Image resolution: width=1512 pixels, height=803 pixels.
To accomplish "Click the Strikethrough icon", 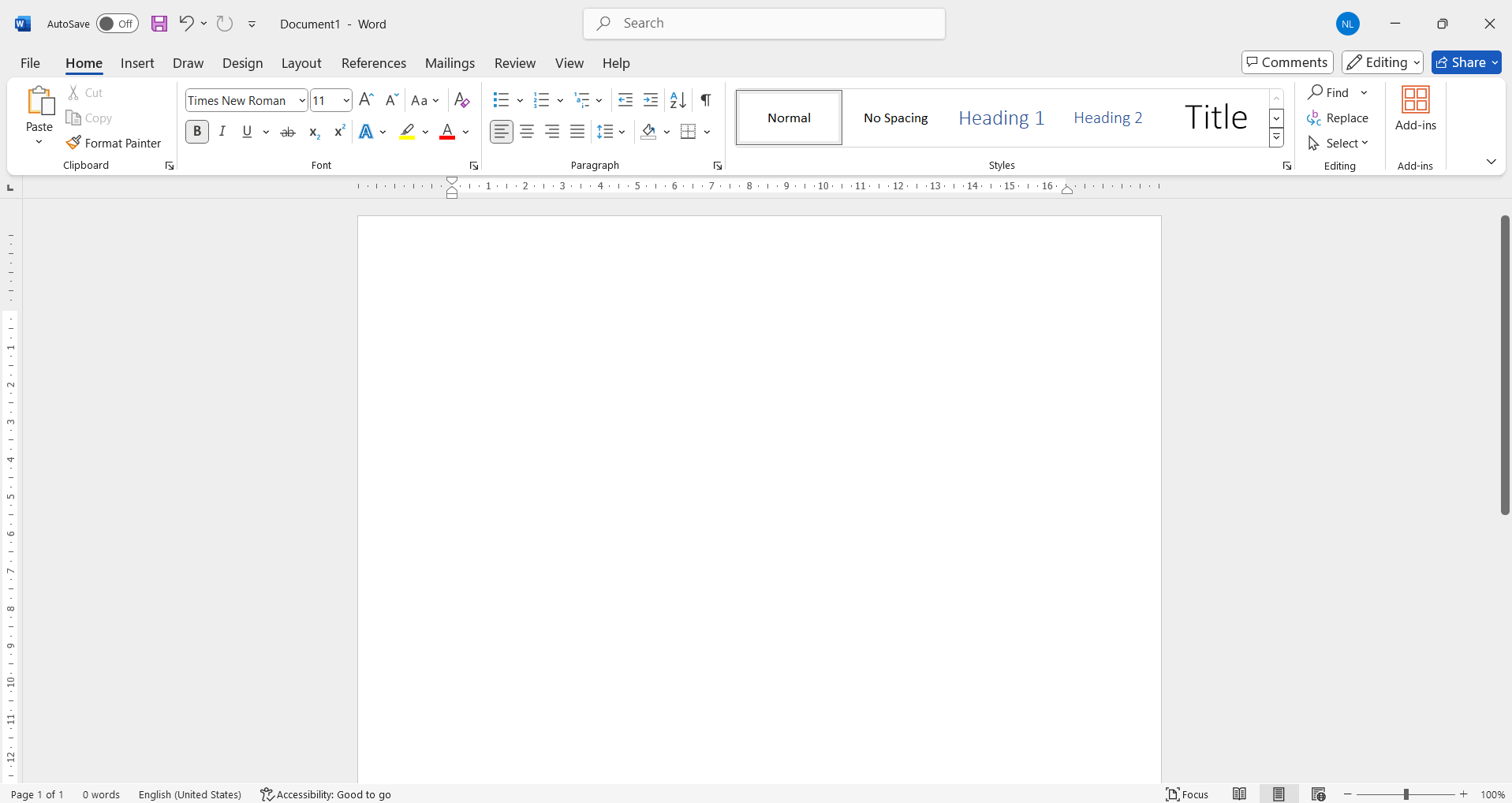I will [x=288, y=132].
